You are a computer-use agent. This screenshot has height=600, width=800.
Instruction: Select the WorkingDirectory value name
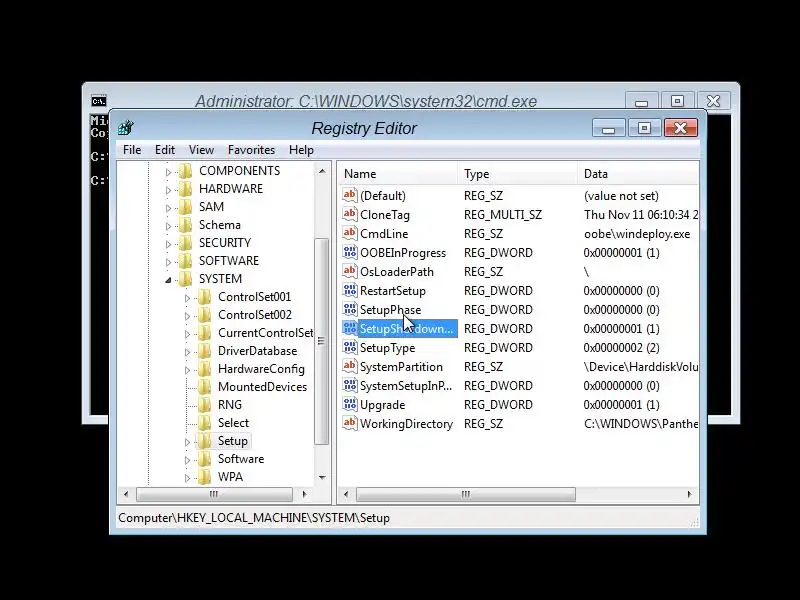point(406,423)
